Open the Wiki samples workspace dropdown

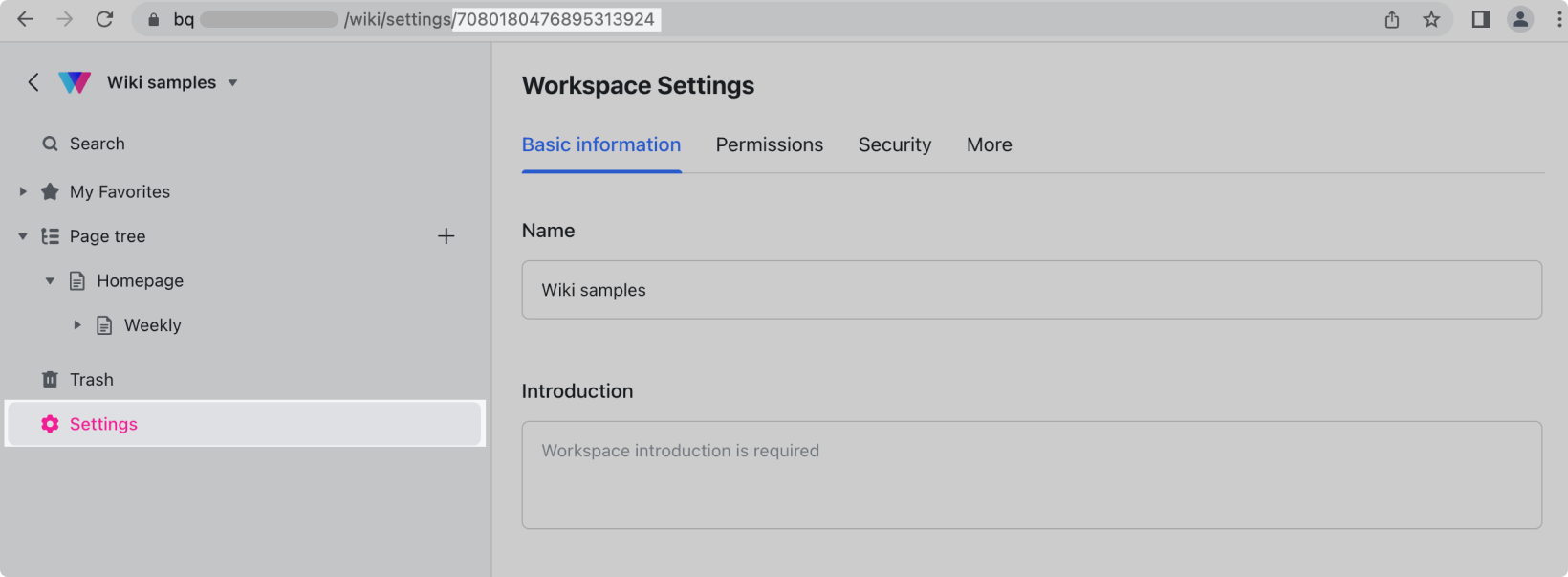tap(232, 83)
